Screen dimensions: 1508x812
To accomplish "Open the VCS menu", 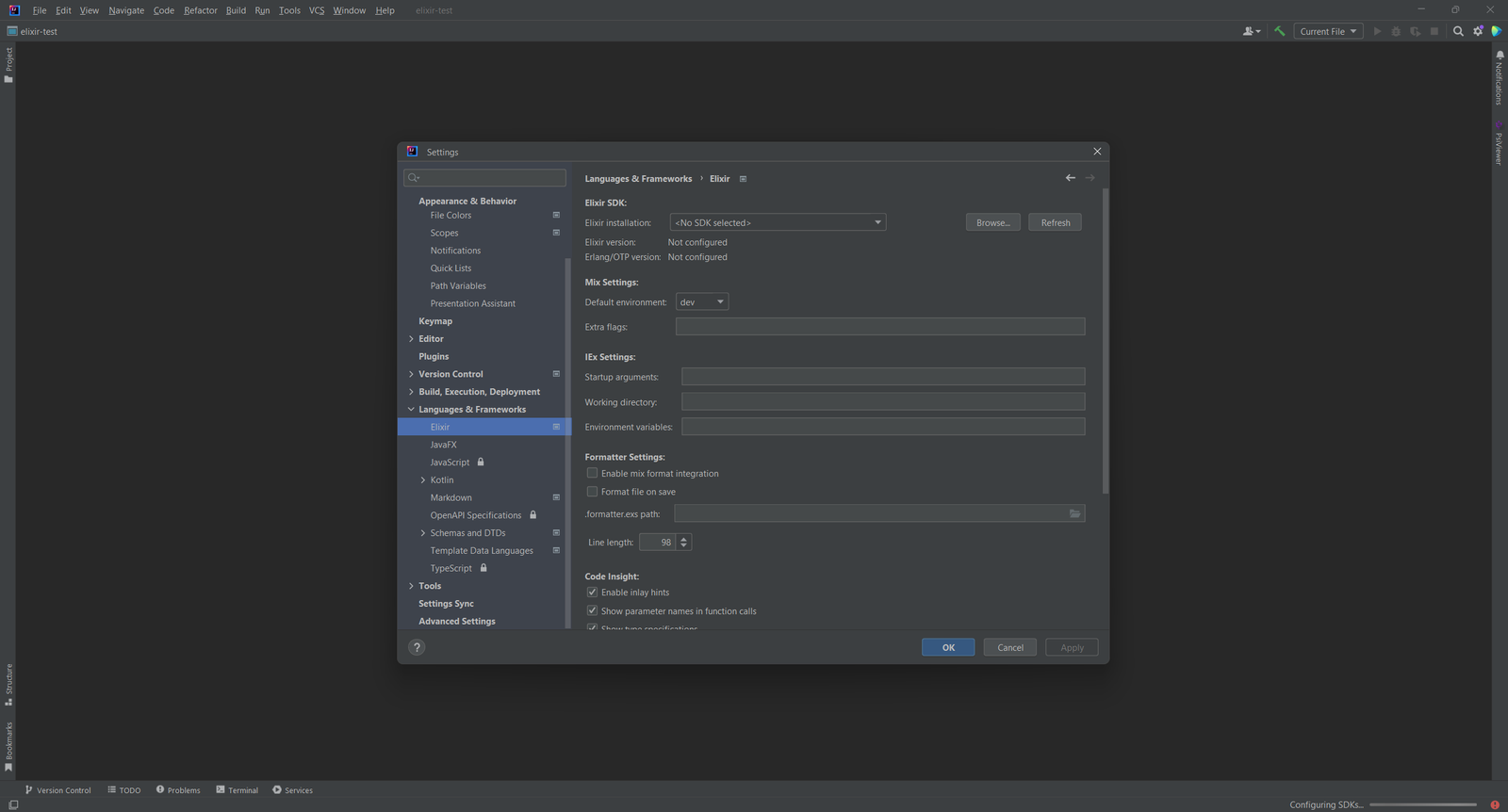I will (x=317, y=10).
